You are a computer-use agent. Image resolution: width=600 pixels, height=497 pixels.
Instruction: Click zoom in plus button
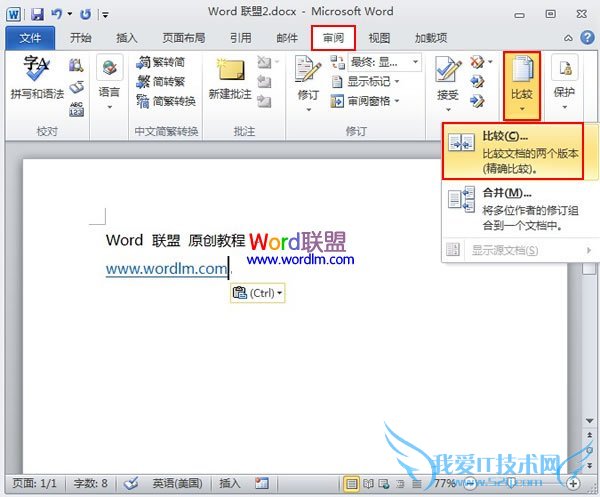coord(573,484)
